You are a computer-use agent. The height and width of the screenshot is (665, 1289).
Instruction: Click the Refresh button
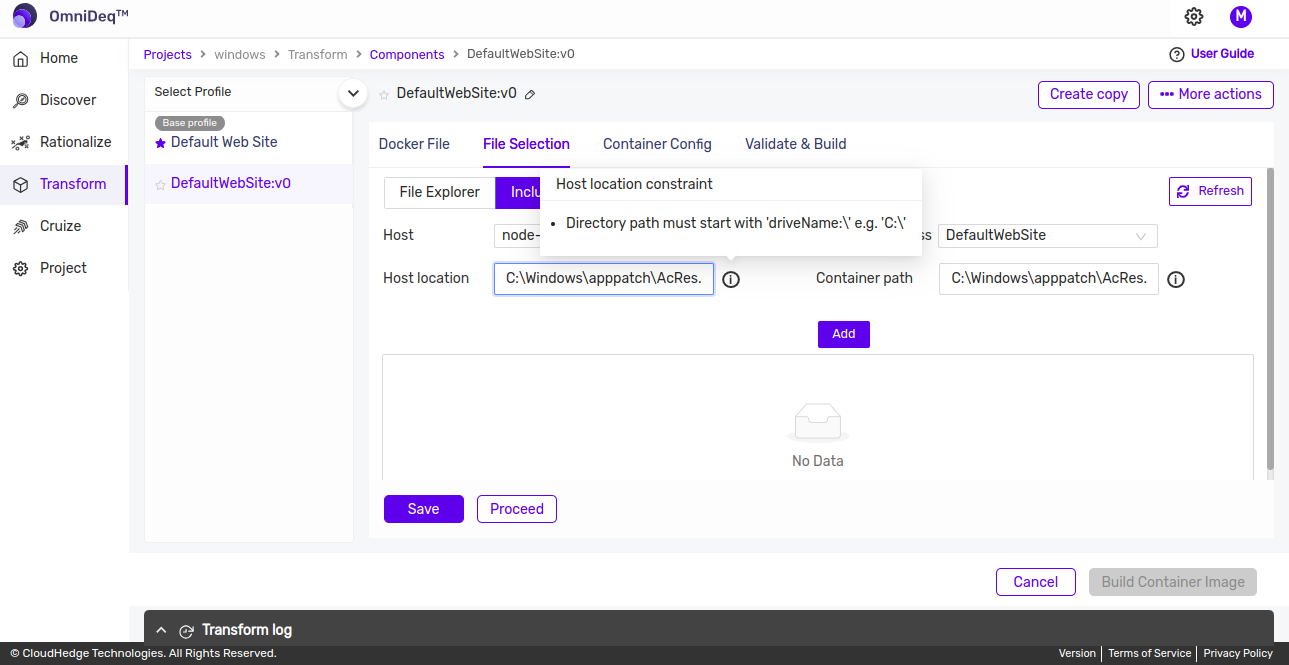(1210, 191)
